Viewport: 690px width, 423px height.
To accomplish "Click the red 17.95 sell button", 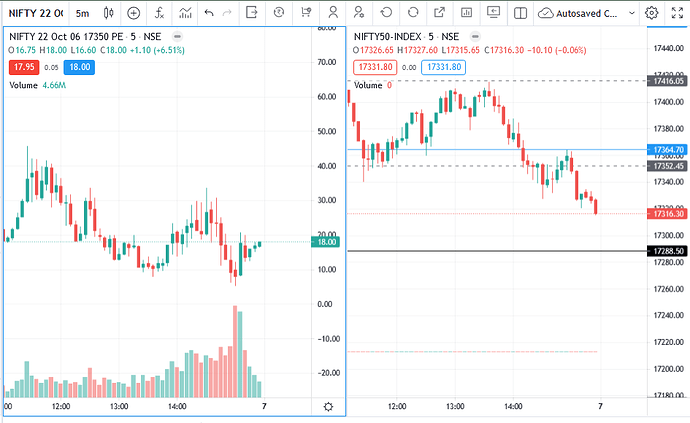I will point(24,67).
